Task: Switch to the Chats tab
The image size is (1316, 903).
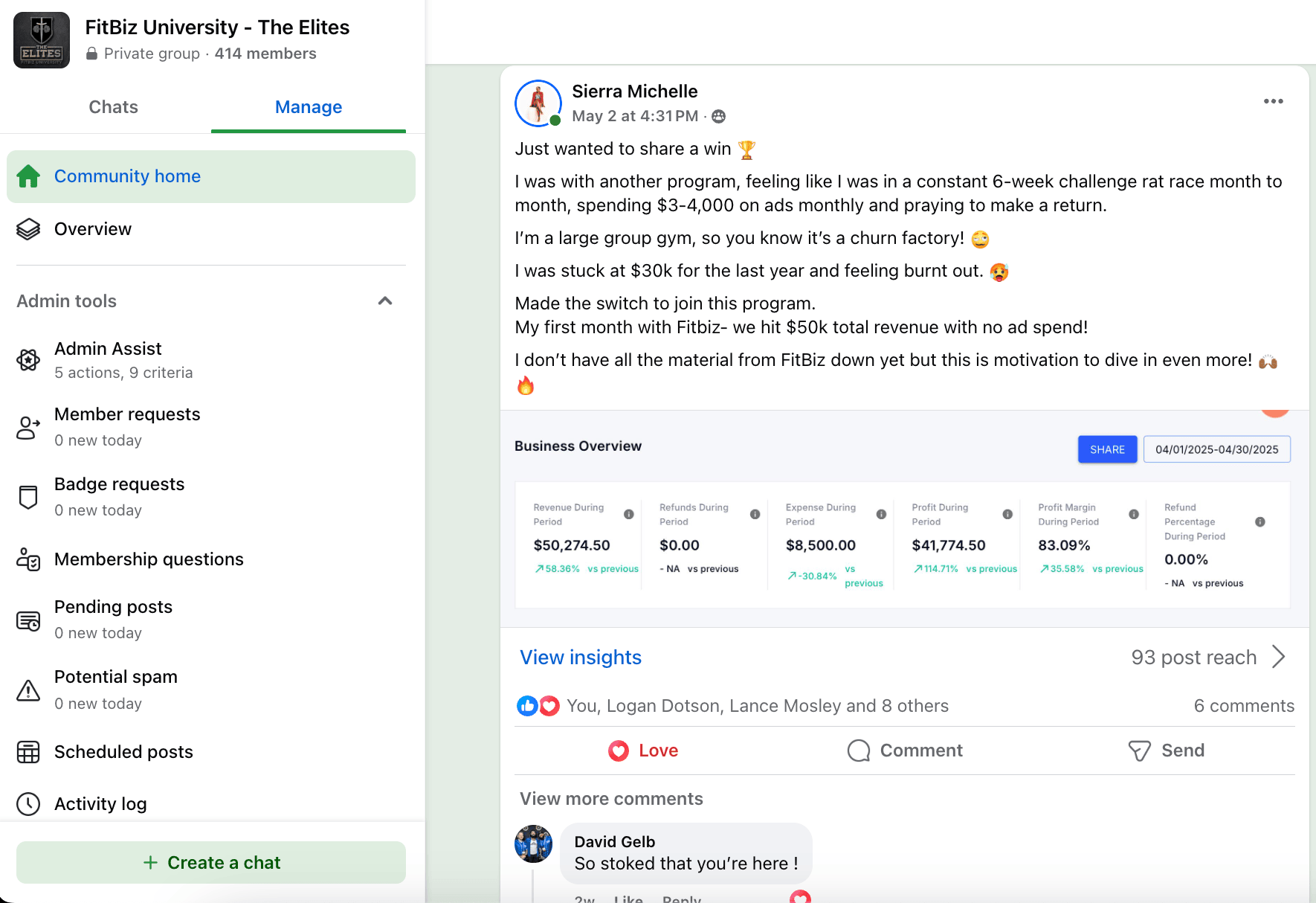Action: click(x=113, y=107)
